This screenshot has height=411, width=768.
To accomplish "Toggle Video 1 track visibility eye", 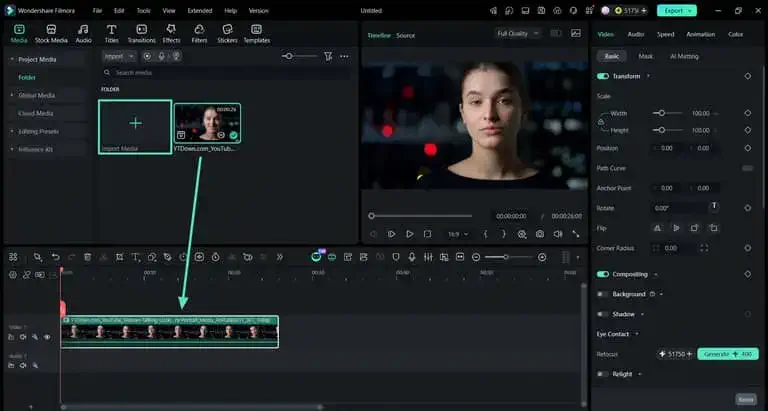I will (x=47, y=337).
